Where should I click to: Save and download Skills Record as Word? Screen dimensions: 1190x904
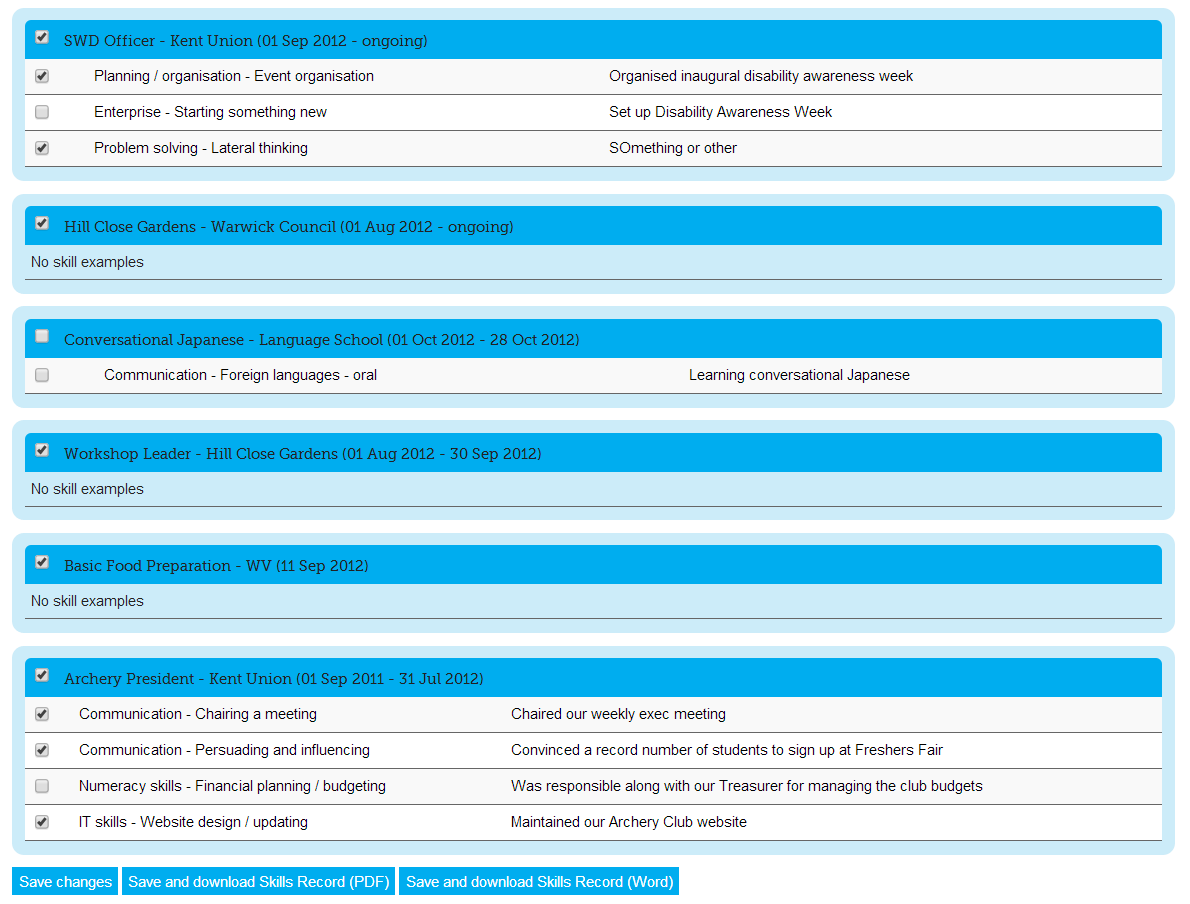540,881
